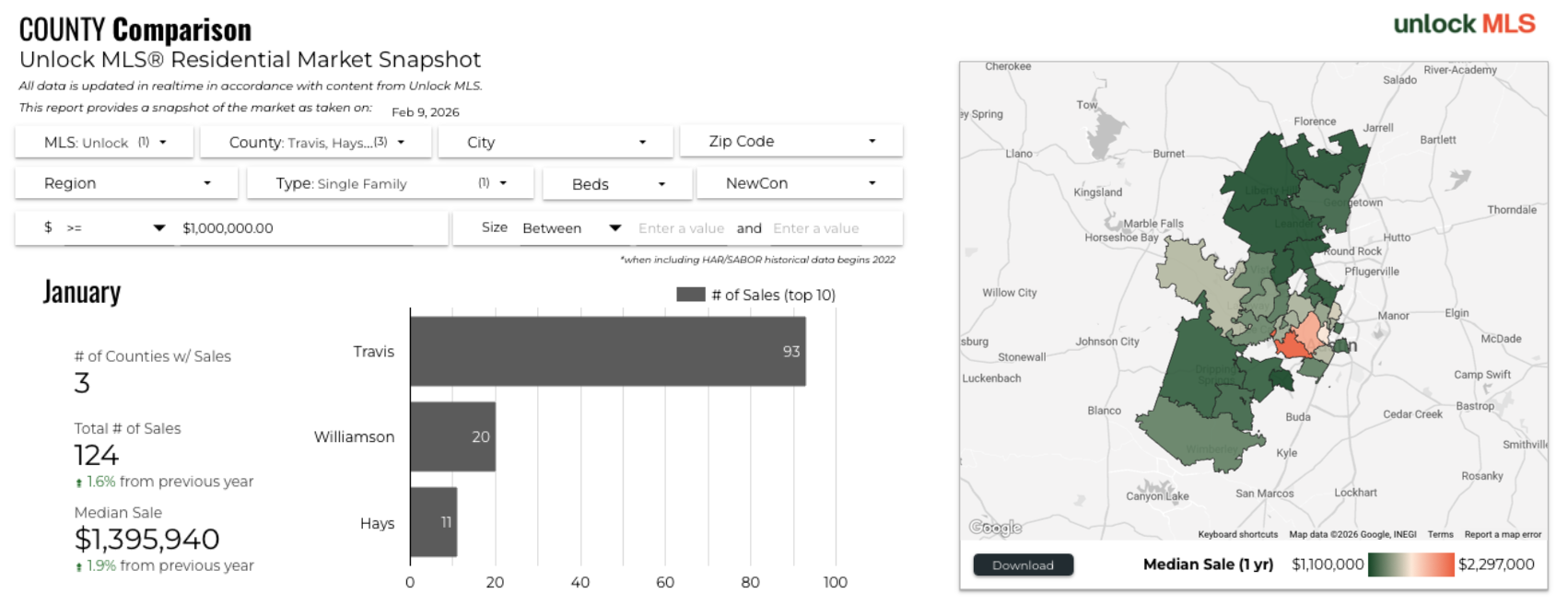Viewport: 1568px width, 605px height.
Task: Click the Total # of Sales value 124
Action: 97,455
